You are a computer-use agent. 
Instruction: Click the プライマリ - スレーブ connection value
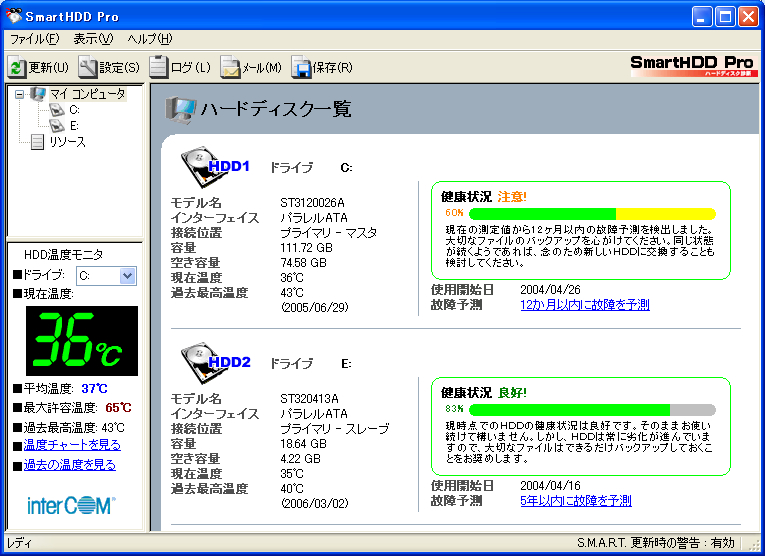[335, 429]
